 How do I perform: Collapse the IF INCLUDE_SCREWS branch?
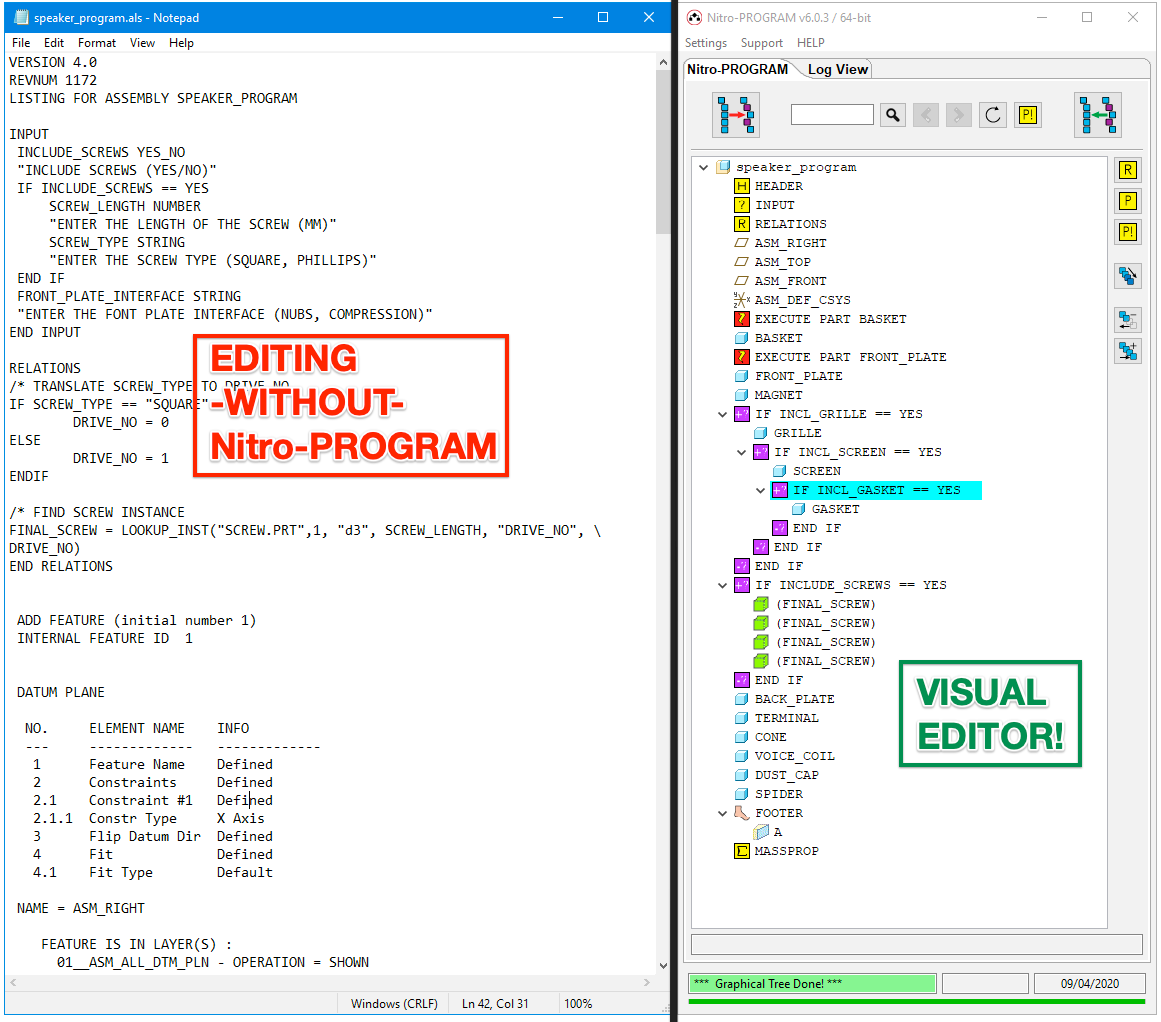tap(723, 585)
